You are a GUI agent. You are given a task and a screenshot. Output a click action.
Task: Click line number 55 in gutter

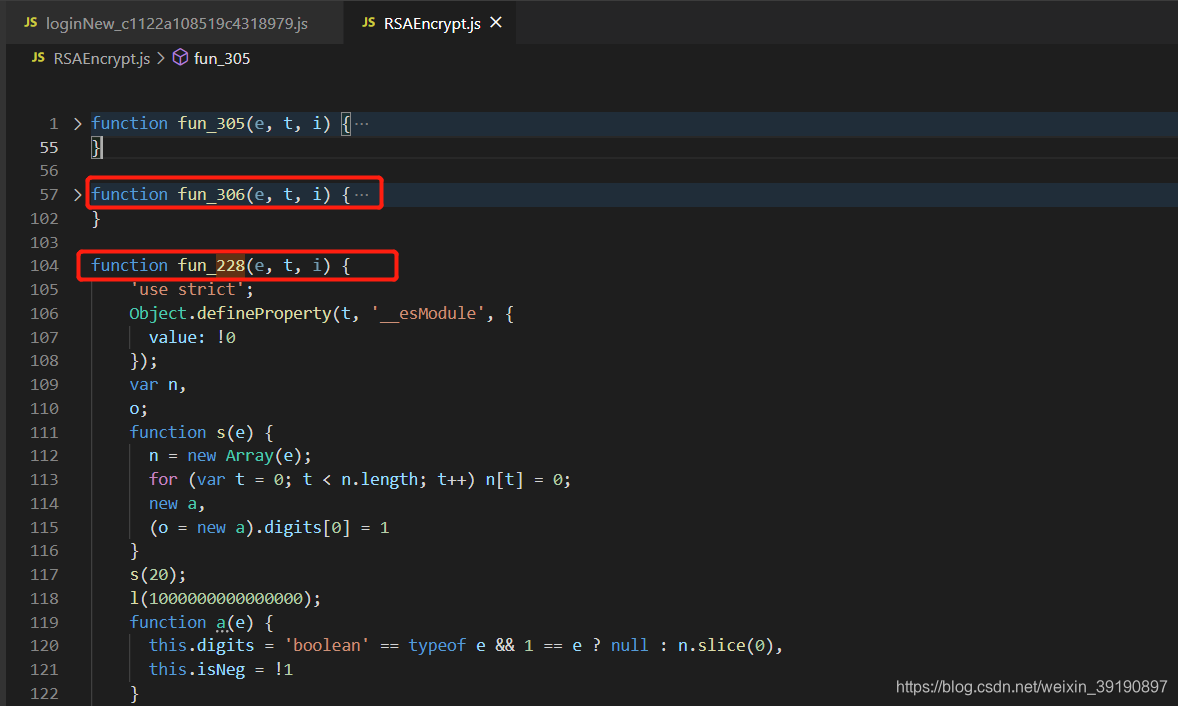[x=49, y=147]
